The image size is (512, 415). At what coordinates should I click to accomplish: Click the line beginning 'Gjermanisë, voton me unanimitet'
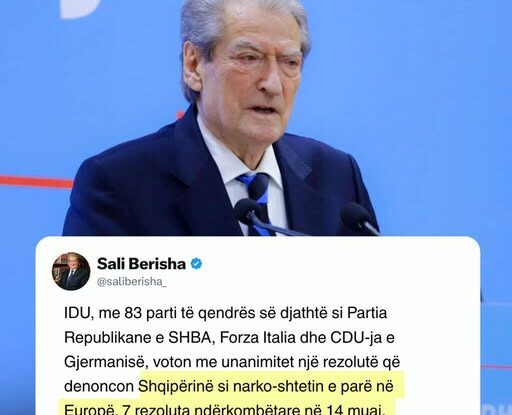[232, 362]
